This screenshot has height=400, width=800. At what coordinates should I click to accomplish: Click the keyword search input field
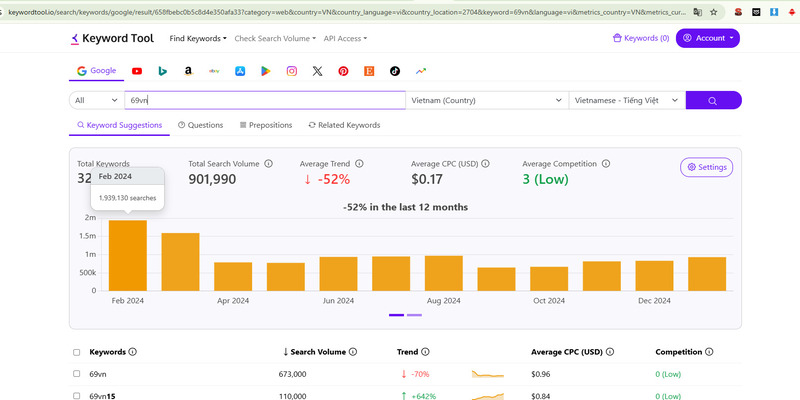click(x=265, y=101)
